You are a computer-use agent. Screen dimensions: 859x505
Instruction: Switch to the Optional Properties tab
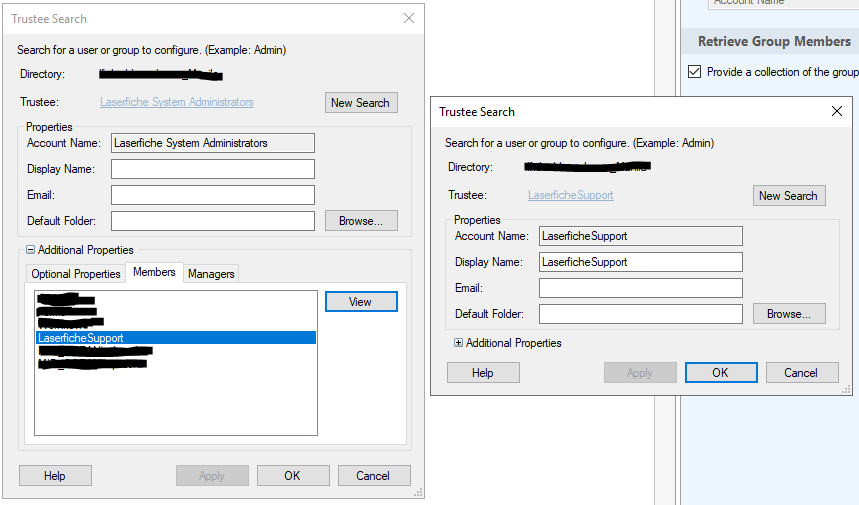coord(76,274)
